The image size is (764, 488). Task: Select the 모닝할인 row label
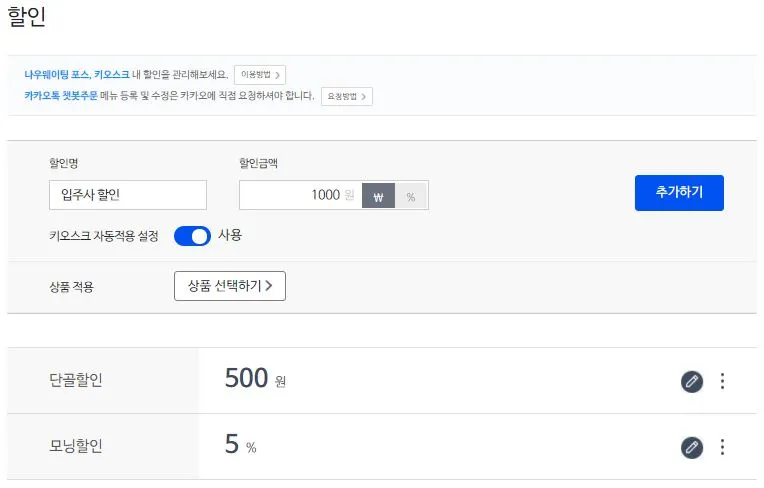(76, 447)
